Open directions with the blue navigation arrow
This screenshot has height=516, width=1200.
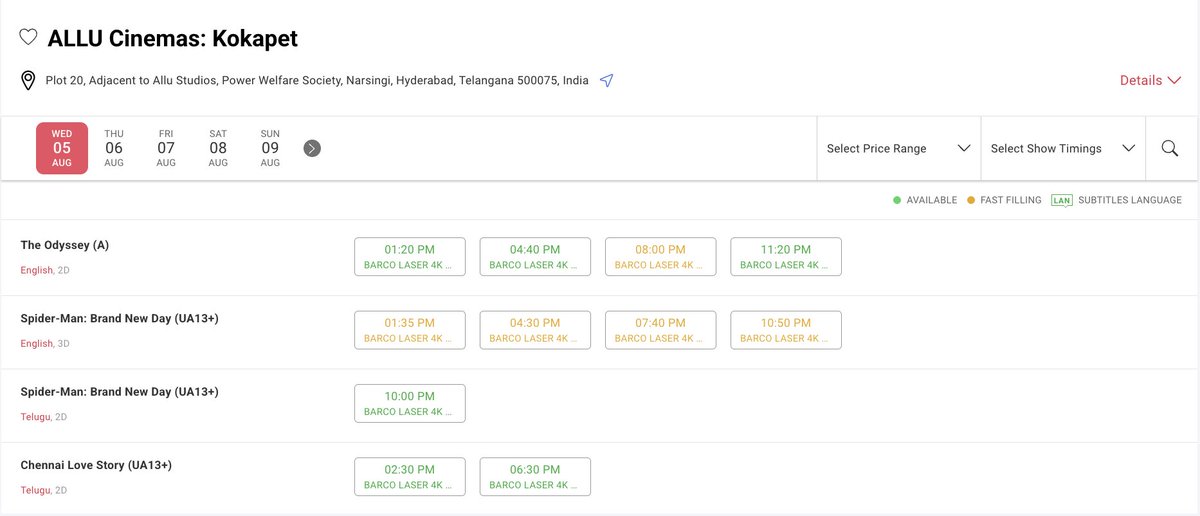[x=606, y=80]
